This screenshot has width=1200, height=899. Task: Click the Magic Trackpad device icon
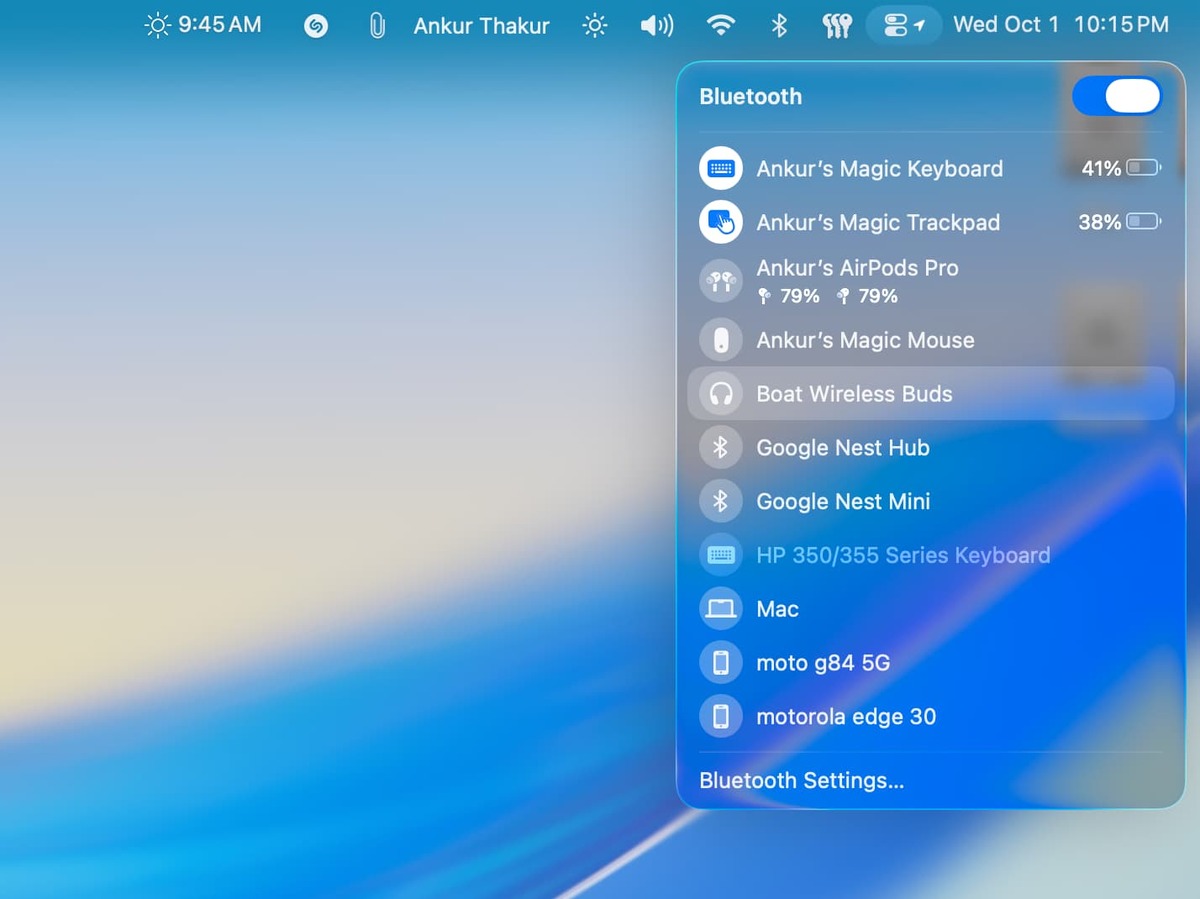720,222
